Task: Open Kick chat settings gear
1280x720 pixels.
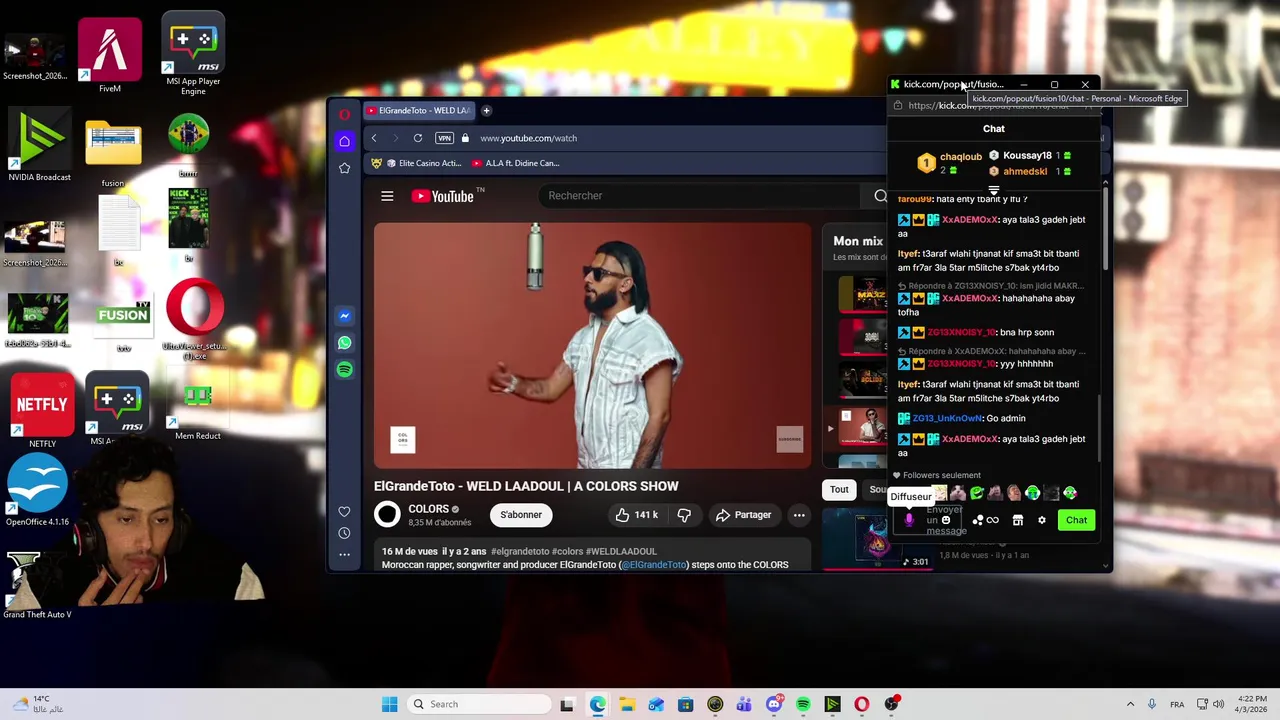Action: click(1041, 520)
